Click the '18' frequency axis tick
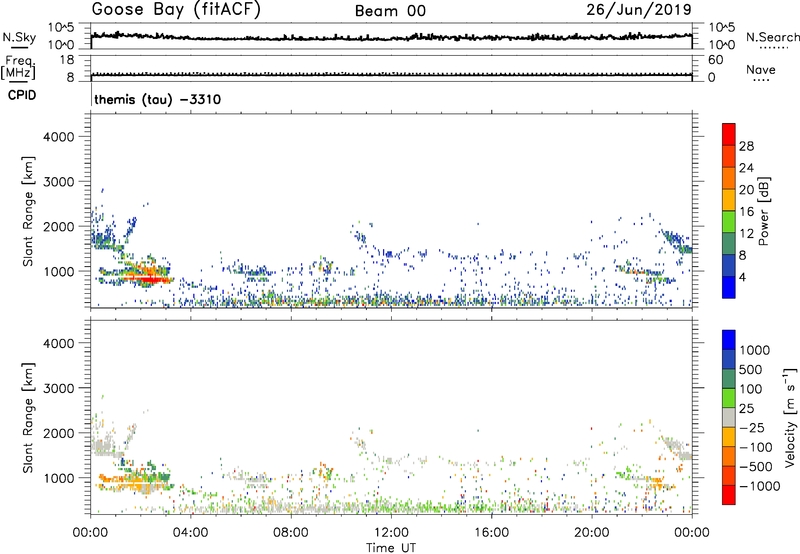 click(66, 60)
